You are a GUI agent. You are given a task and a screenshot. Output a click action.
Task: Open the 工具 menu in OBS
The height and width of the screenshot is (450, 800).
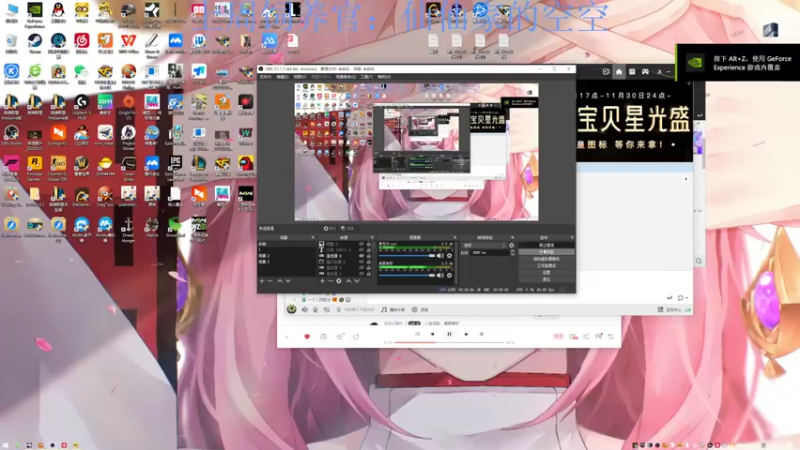[366, 77]
